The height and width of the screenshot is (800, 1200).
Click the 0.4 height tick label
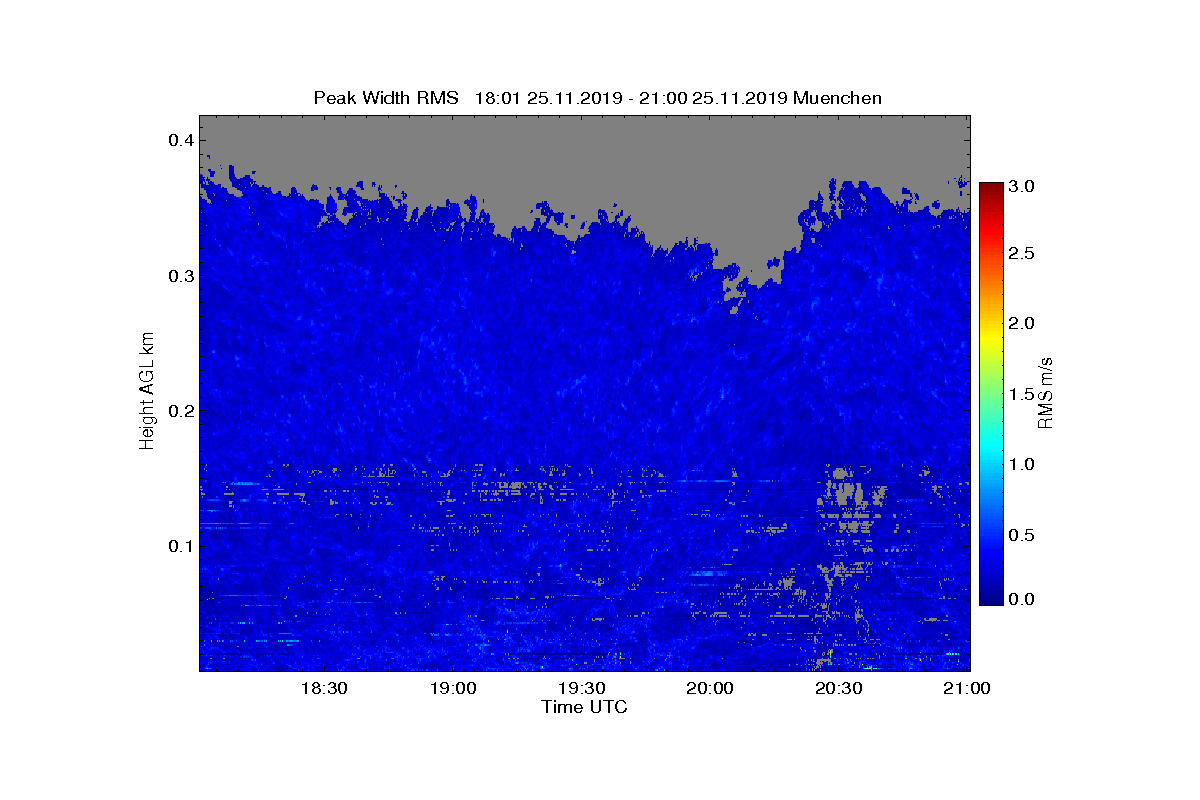coord(179,140)
